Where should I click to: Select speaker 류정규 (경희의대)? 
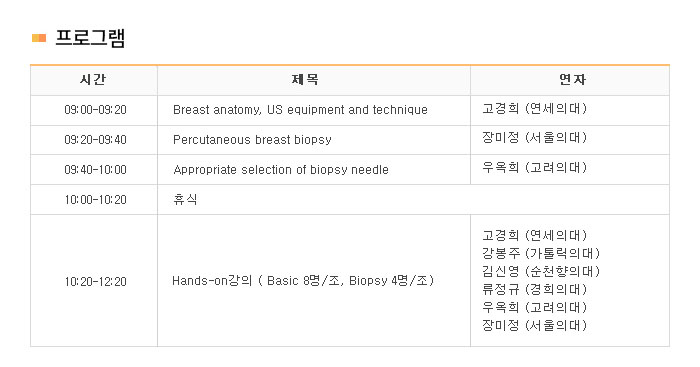(534, 289)
